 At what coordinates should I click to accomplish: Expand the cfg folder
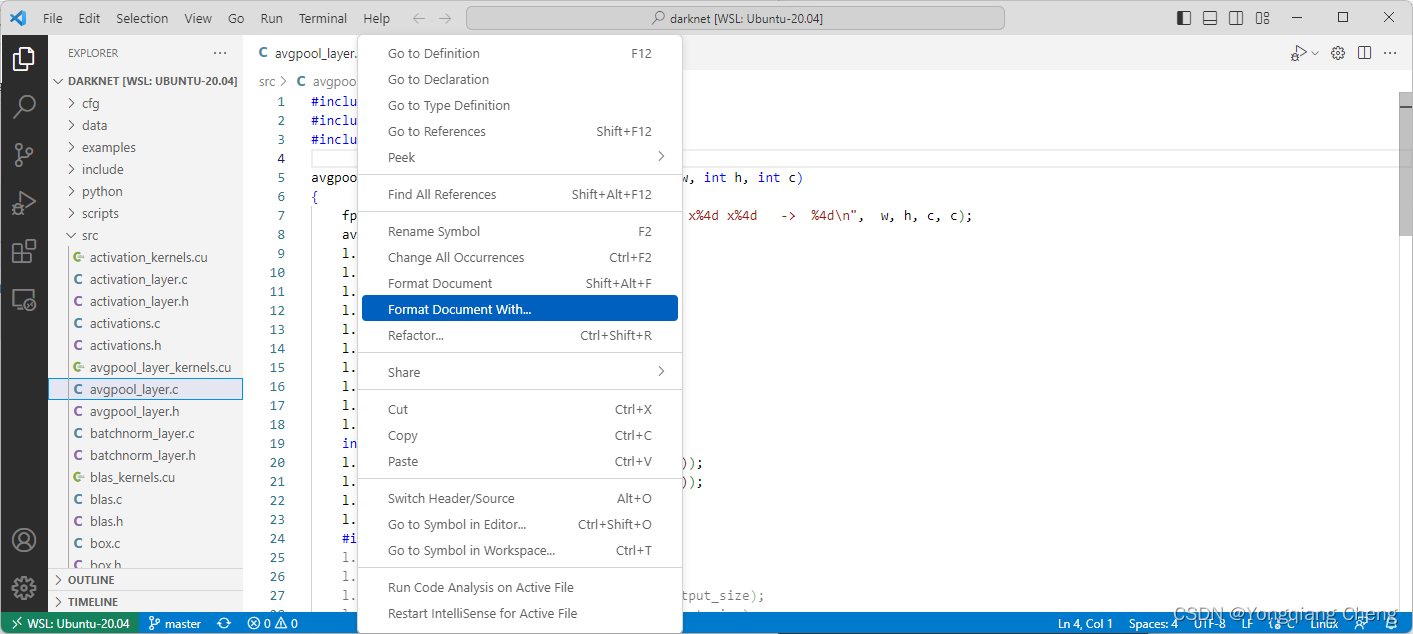[x=91, y=103]
